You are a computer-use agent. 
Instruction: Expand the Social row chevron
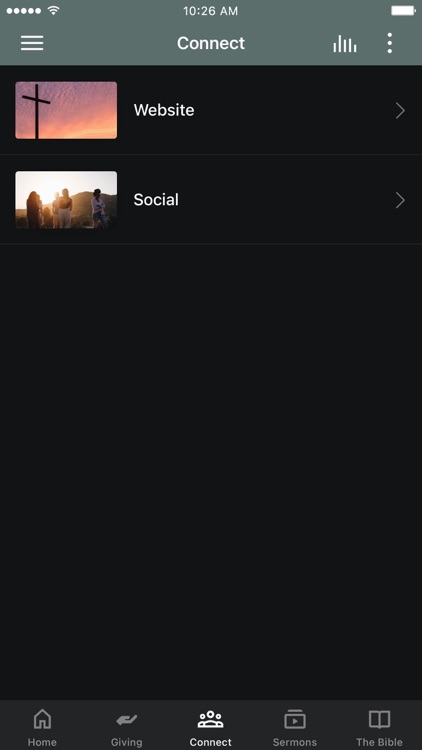coord(400,200)
